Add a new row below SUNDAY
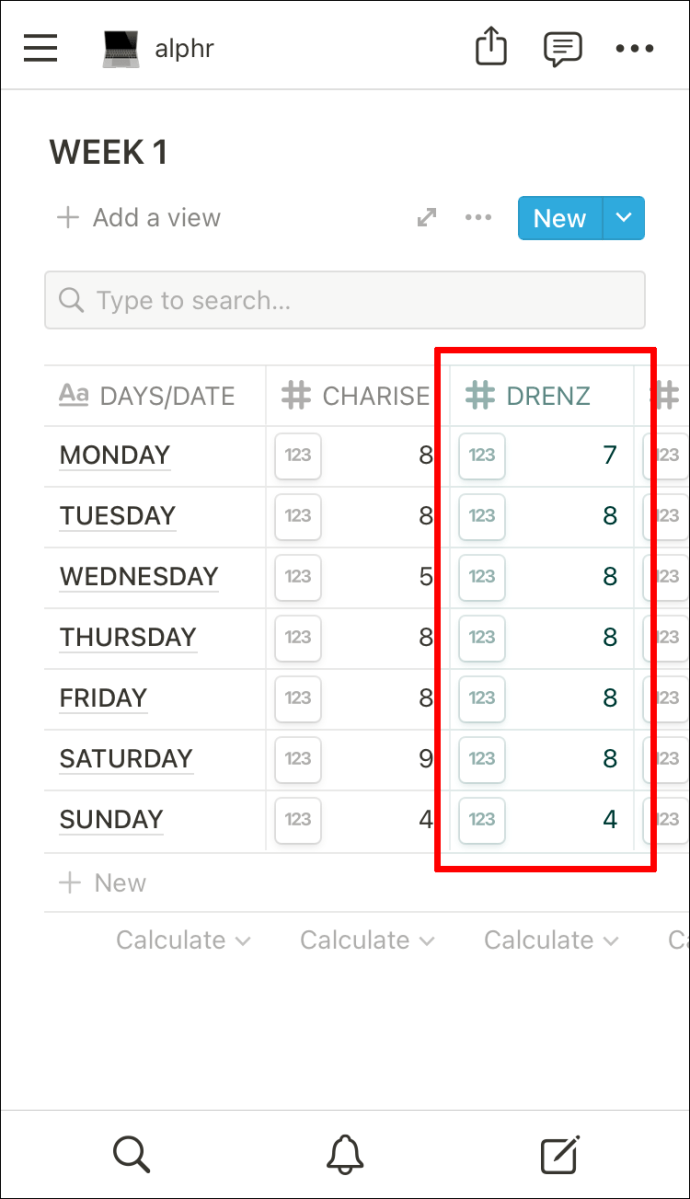Image resolution: width=690 pixels, height=1199 pixels. [103, 883]
